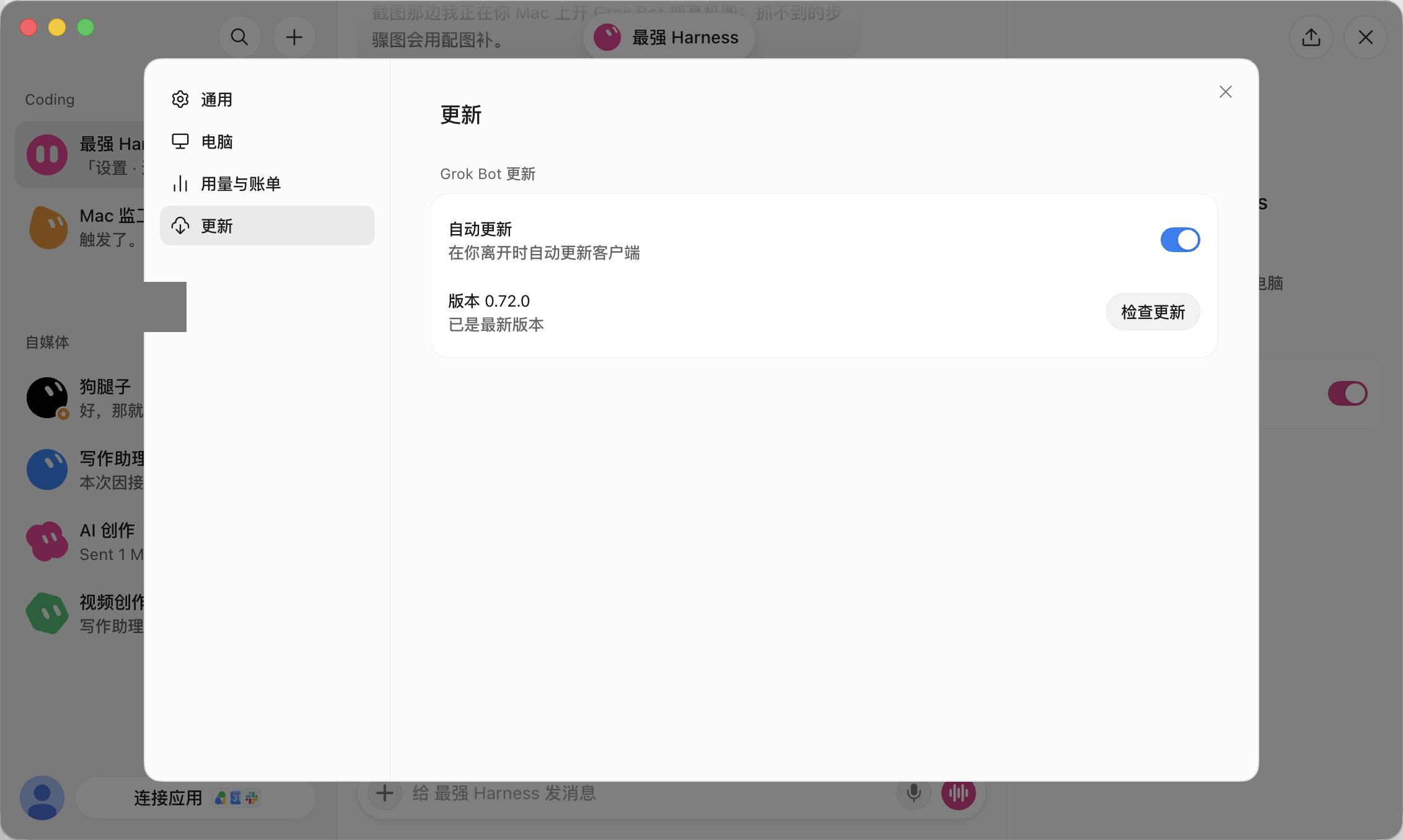Image resolution: width=1403 pixels, height=840 pixels.
Task: Open the AI 创作 chat avatar
Action: click(47, 541)
